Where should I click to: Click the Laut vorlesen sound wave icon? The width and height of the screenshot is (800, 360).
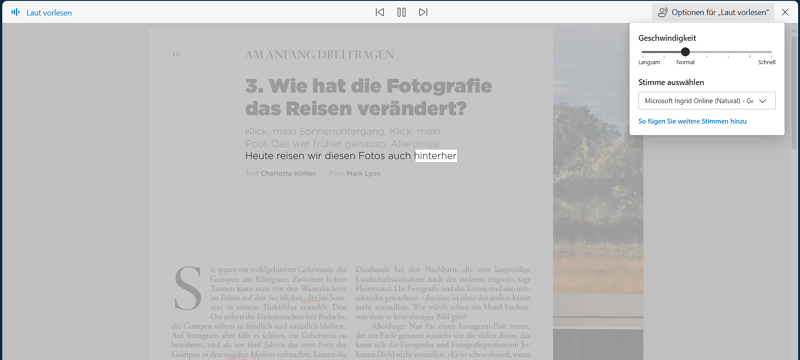15,12
